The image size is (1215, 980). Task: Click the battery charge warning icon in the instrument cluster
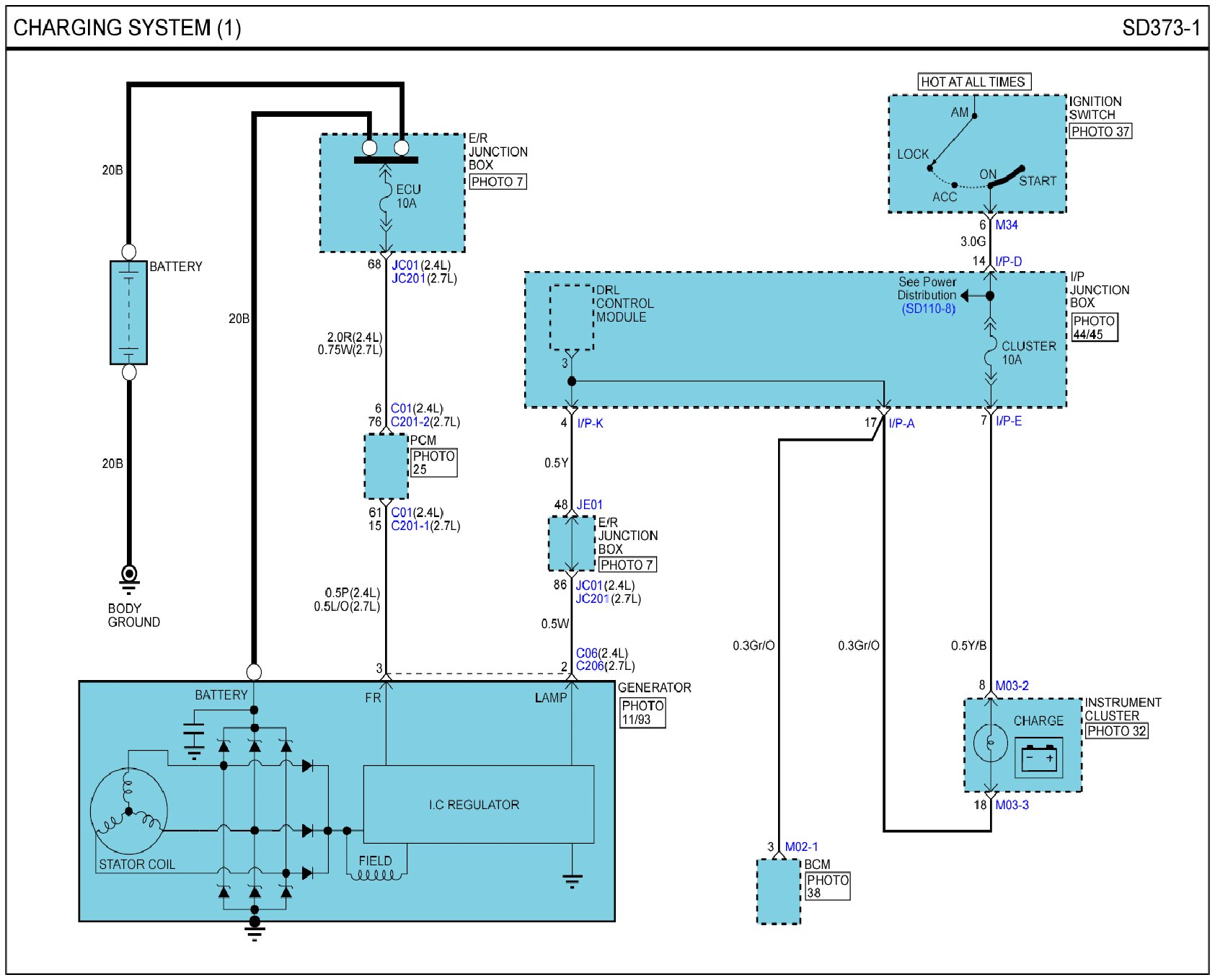point(1038,758)
